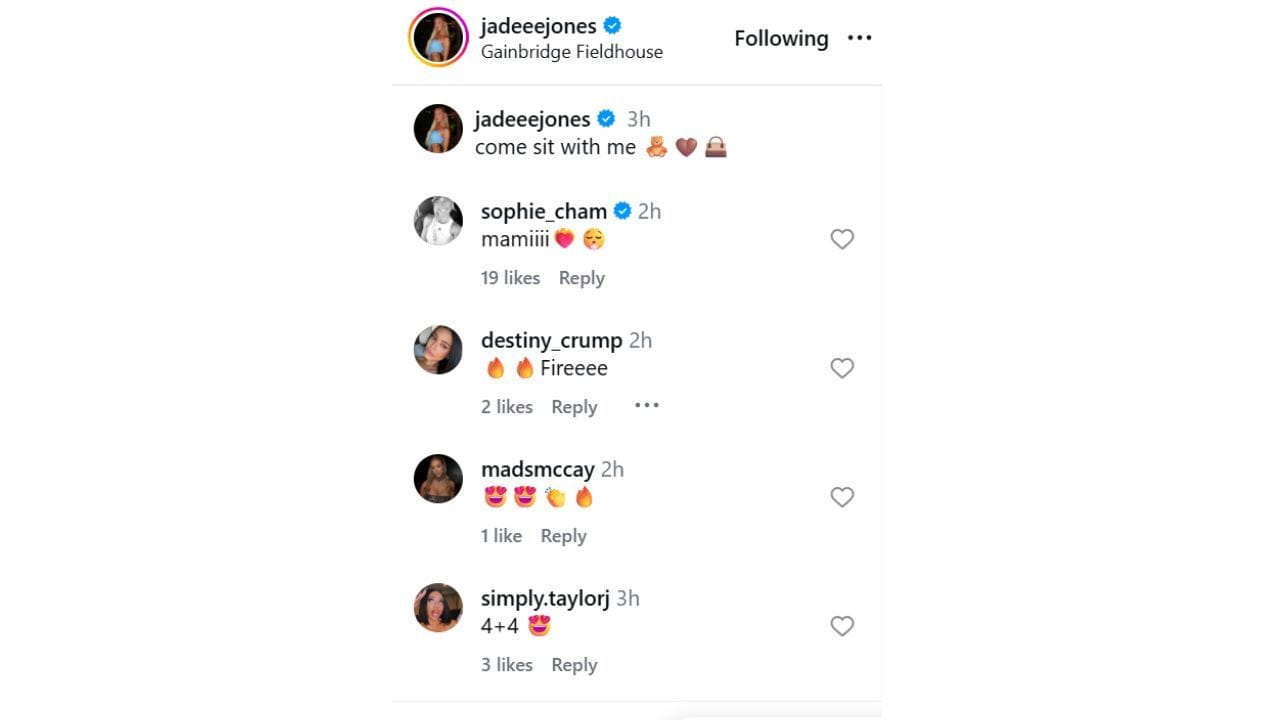
Task: Like sophie_cham's comment using the heart icon
Action: (842, 239)
